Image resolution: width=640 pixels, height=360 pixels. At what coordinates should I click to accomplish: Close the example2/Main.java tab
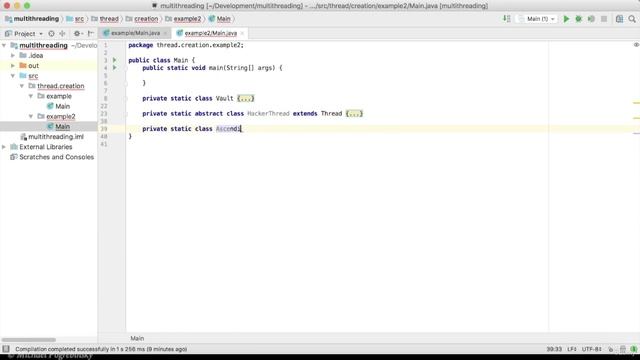[x=242, y=33]
